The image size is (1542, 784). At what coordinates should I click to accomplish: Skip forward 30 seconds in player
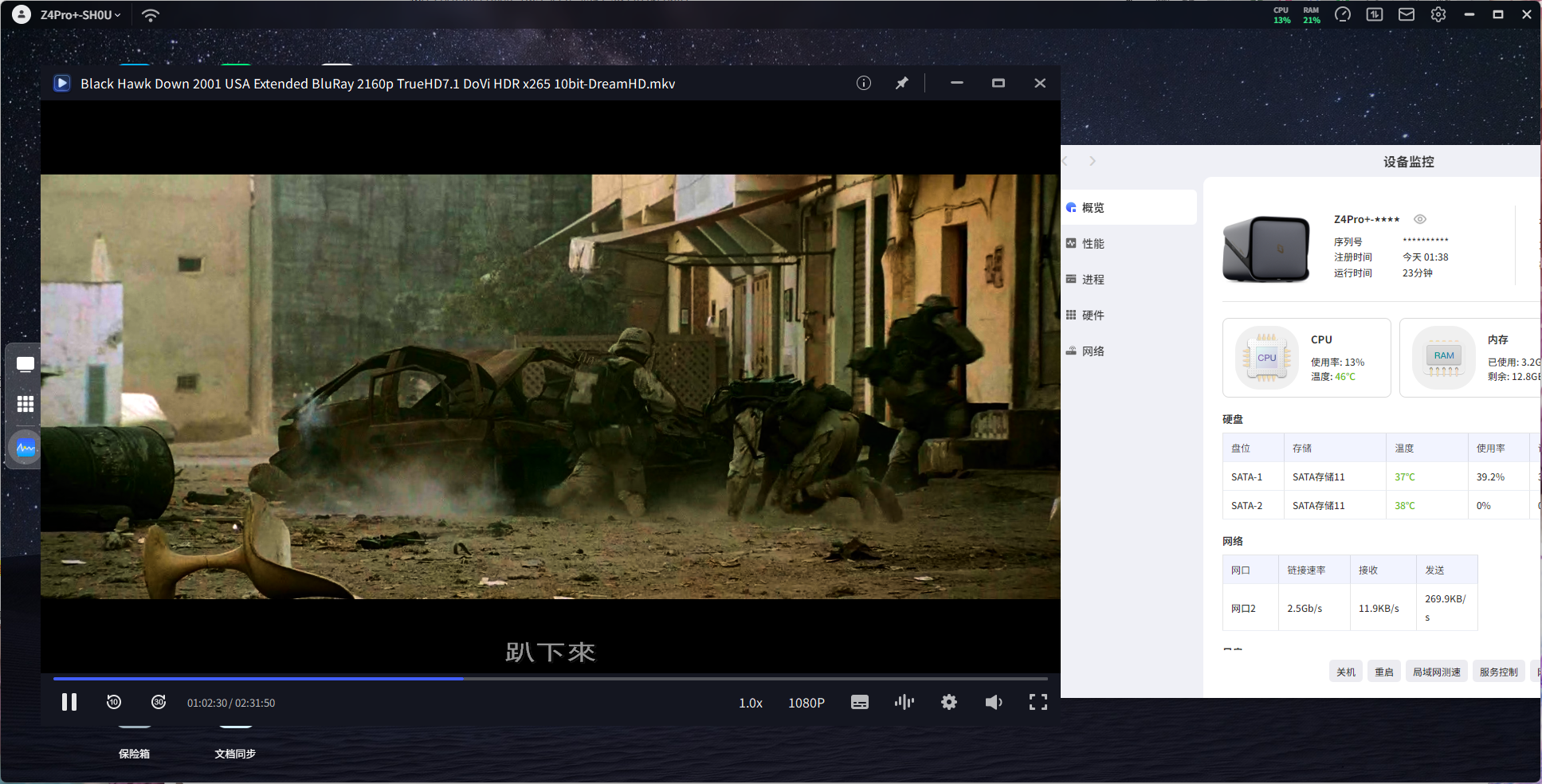pos(159,702)
